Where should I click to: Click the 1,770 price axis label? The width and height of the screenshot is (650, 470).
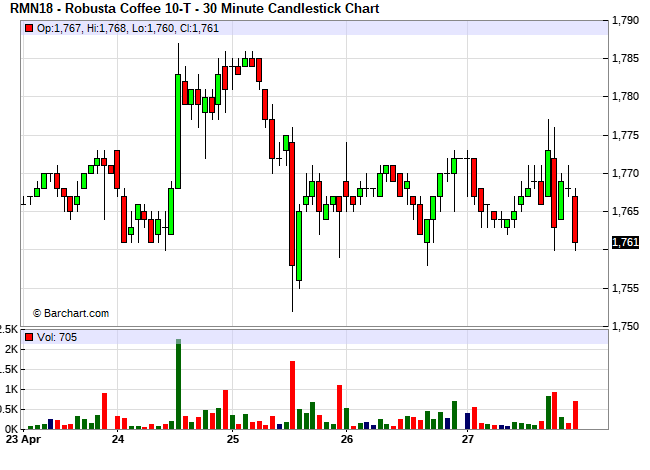click(x=625, y=173)
